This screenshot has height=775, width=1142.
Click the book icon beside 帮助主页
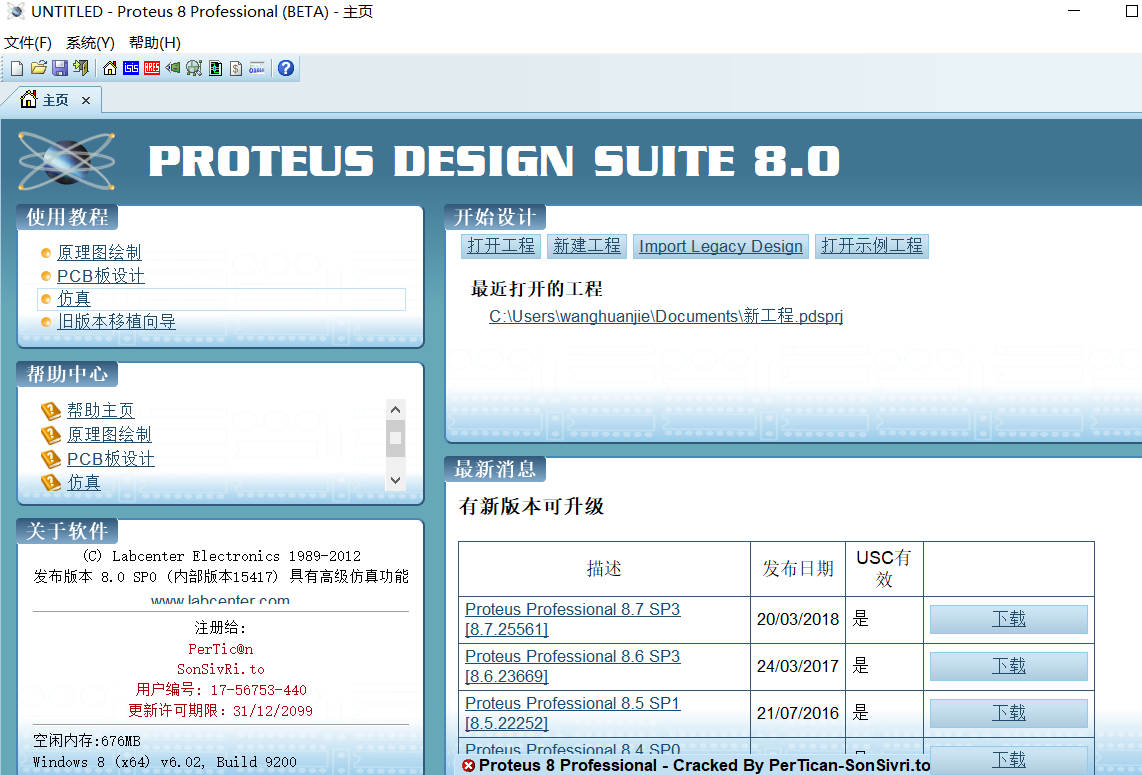click(x=50, y=411)
